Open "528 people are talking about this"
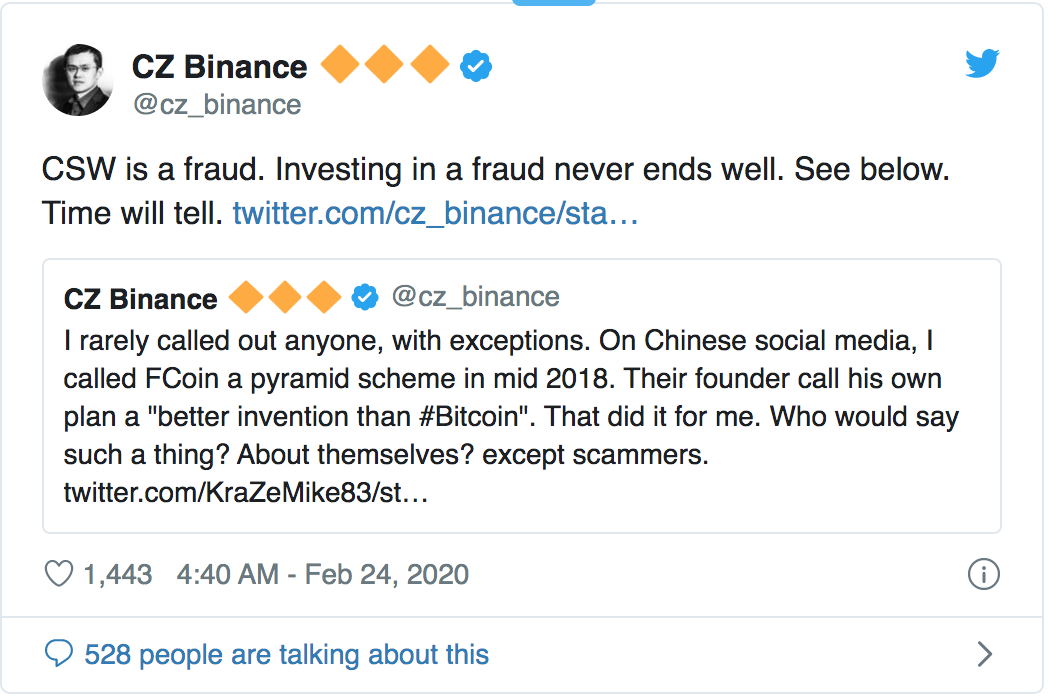The width and height of the screenshot is (1060, 698). tap(287, 654)
